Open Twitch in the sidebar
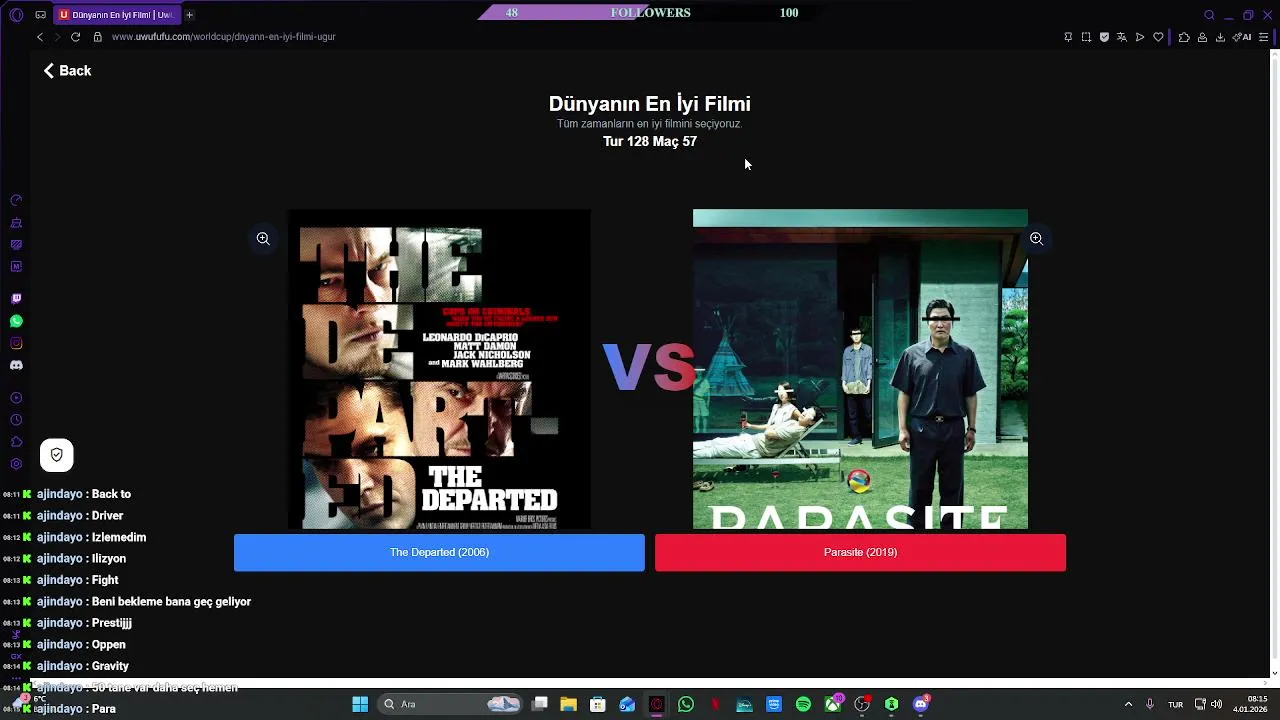The image size is (1280, 720). (16, 299)
